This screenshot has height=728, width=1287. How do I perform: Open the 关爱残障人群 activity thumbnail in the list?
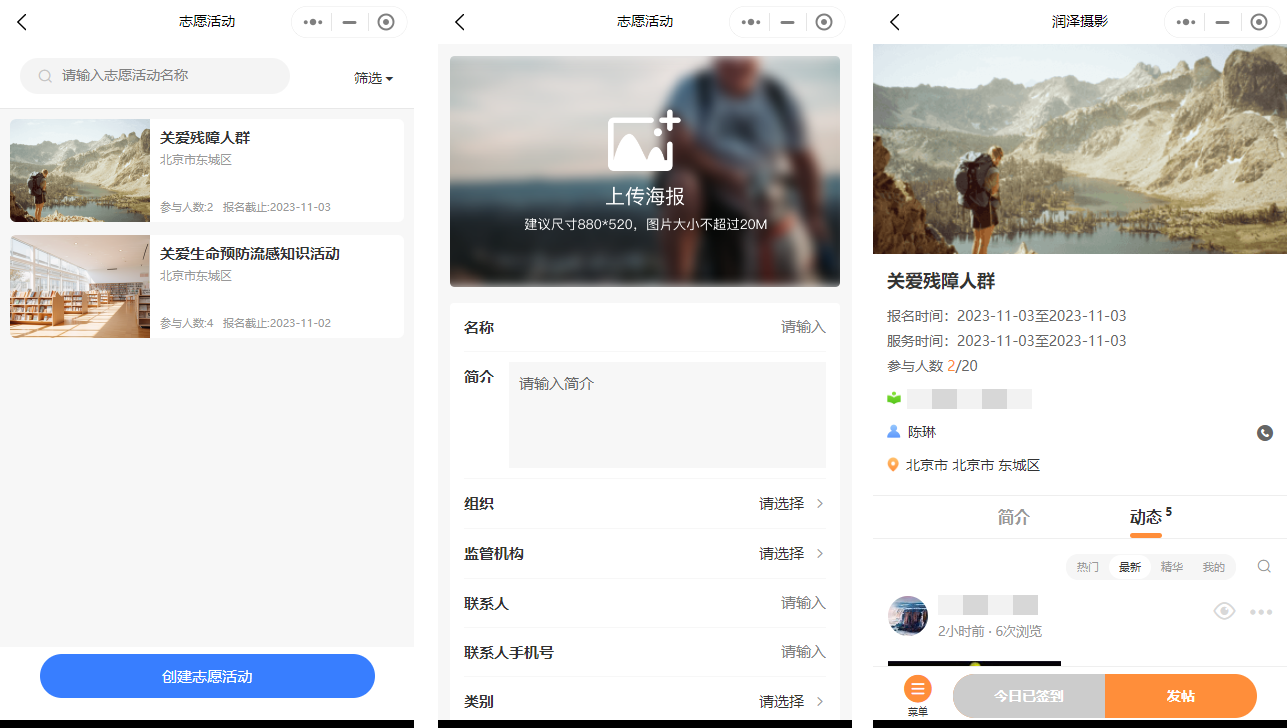(80, 170)
